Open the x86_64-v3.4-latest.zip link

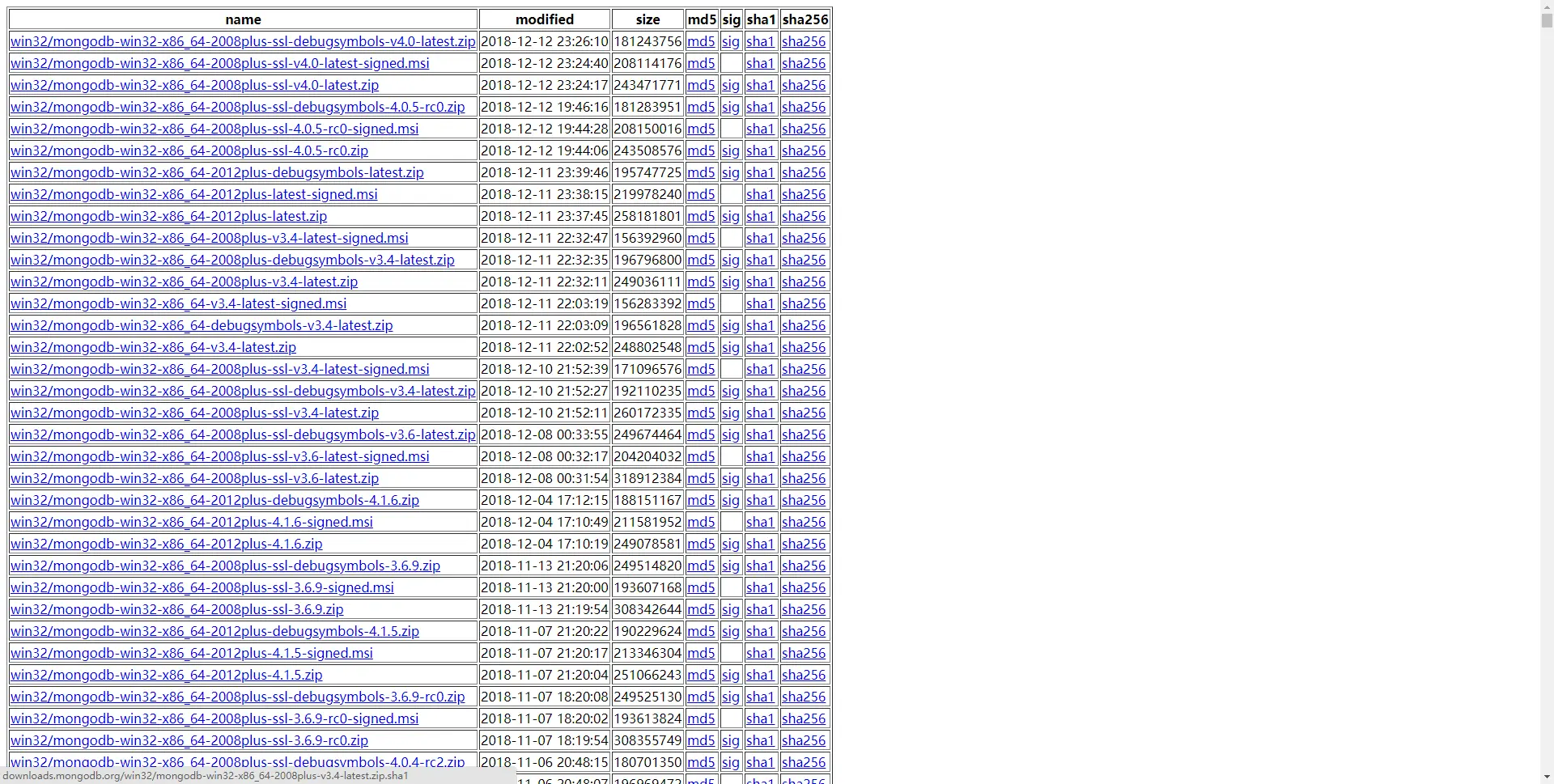point(154,347)
